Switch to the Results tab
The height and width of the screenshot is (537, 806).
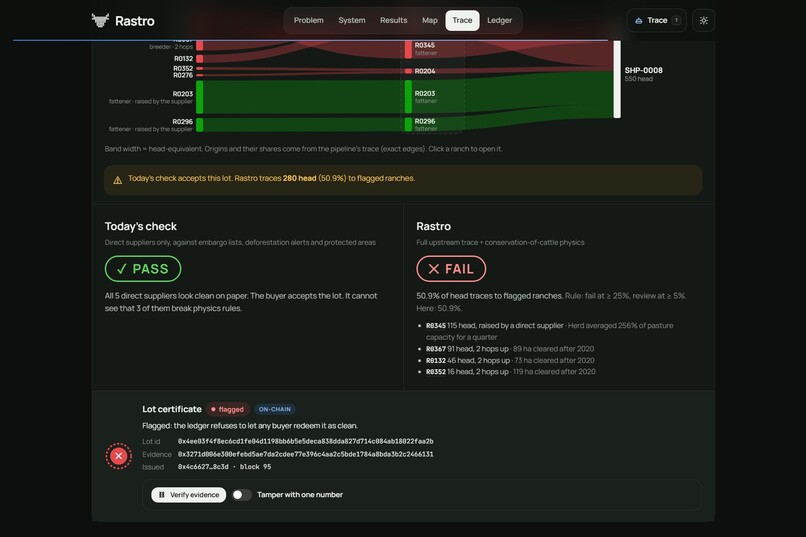click(393, 21)
